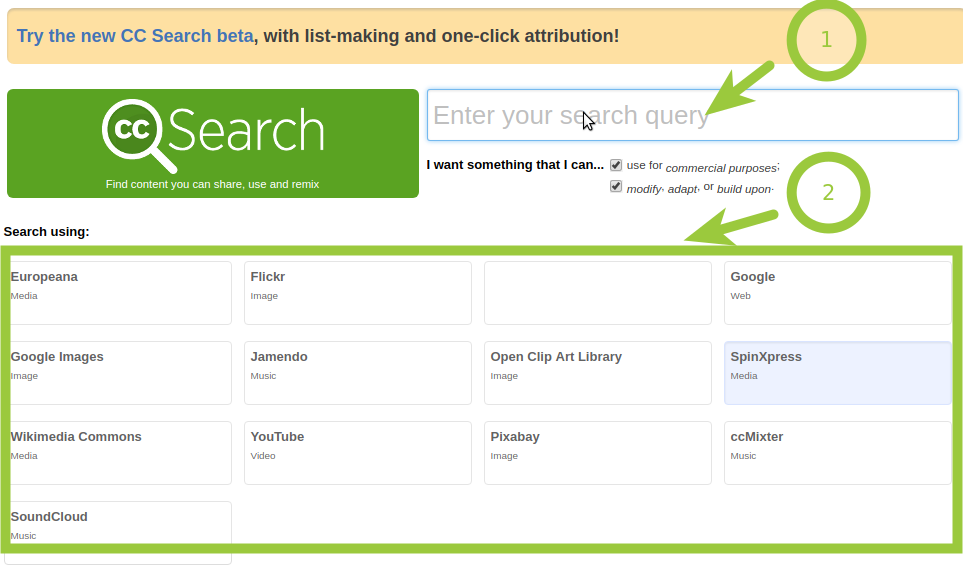Click the blank search source tile
The image size is (963, 581).
[598, 293]
